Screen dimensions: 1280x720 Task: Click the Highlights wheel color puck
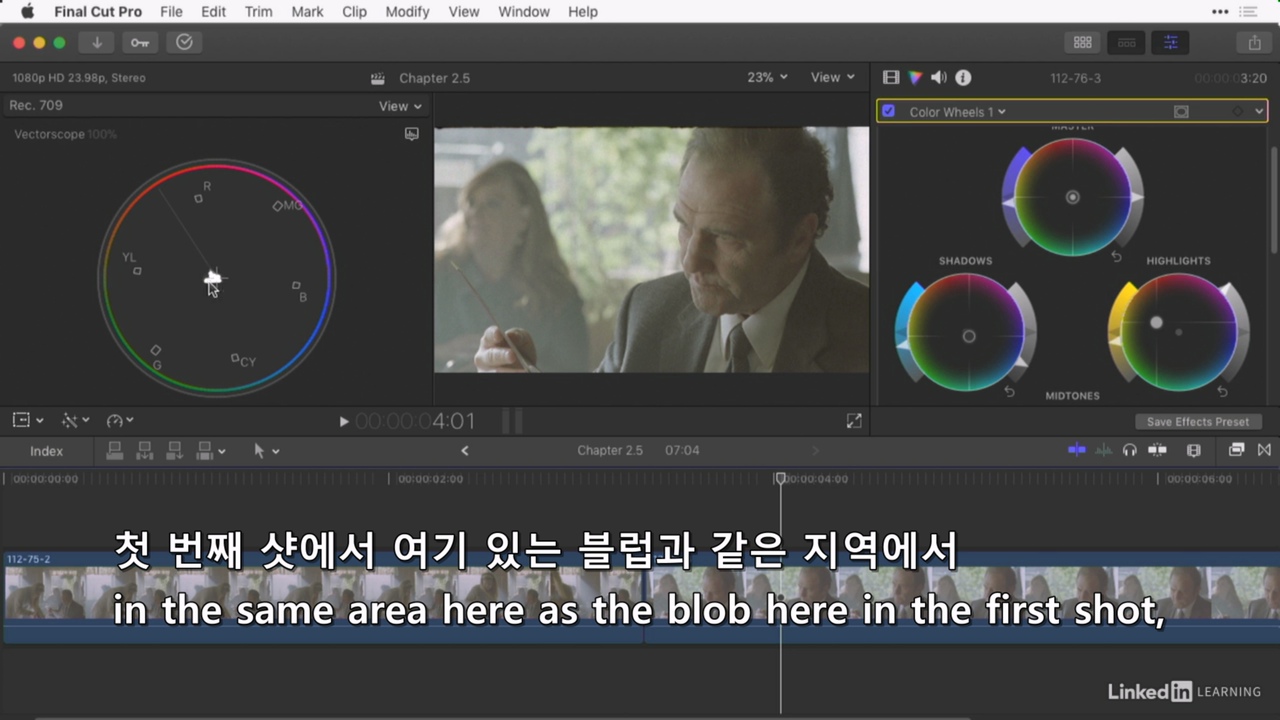(1157, 322)
